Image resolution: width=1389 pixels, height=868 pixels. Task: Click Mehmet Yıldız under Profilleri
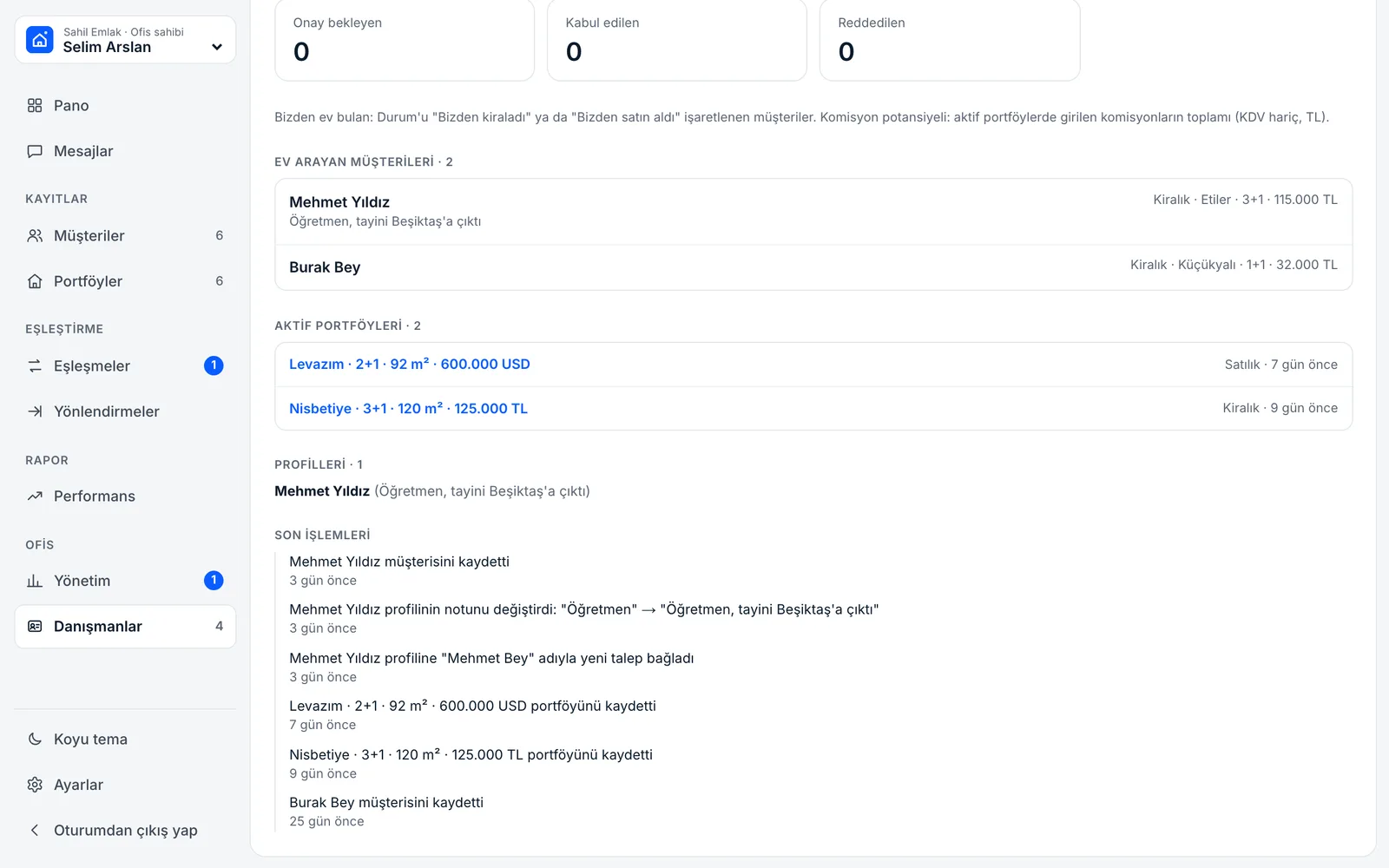[322, 491]
